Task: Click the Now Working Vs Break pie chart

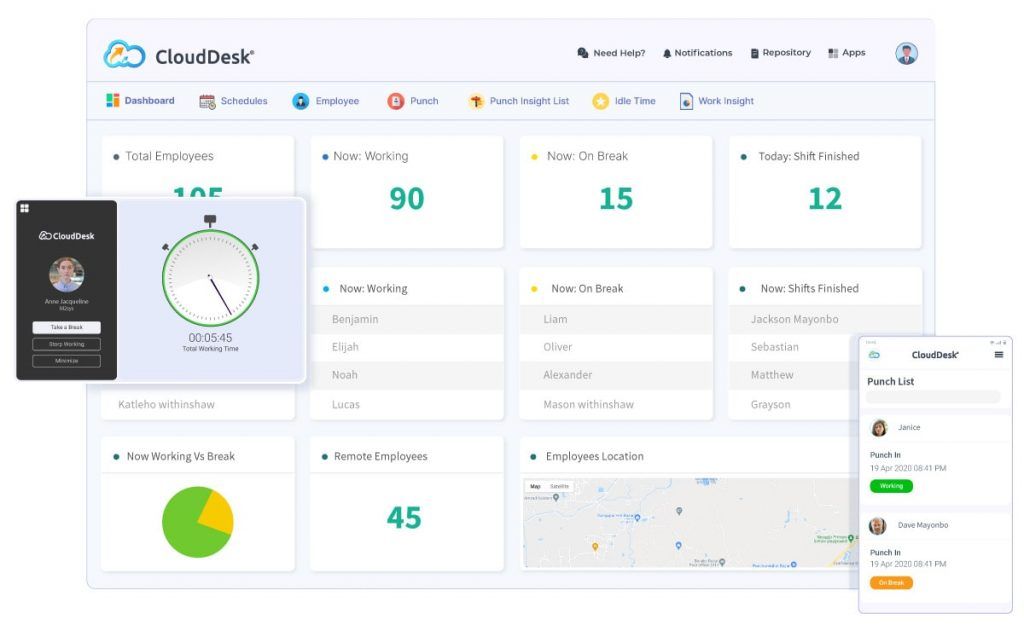Action: pyautogui.click(x=197, y=521)
